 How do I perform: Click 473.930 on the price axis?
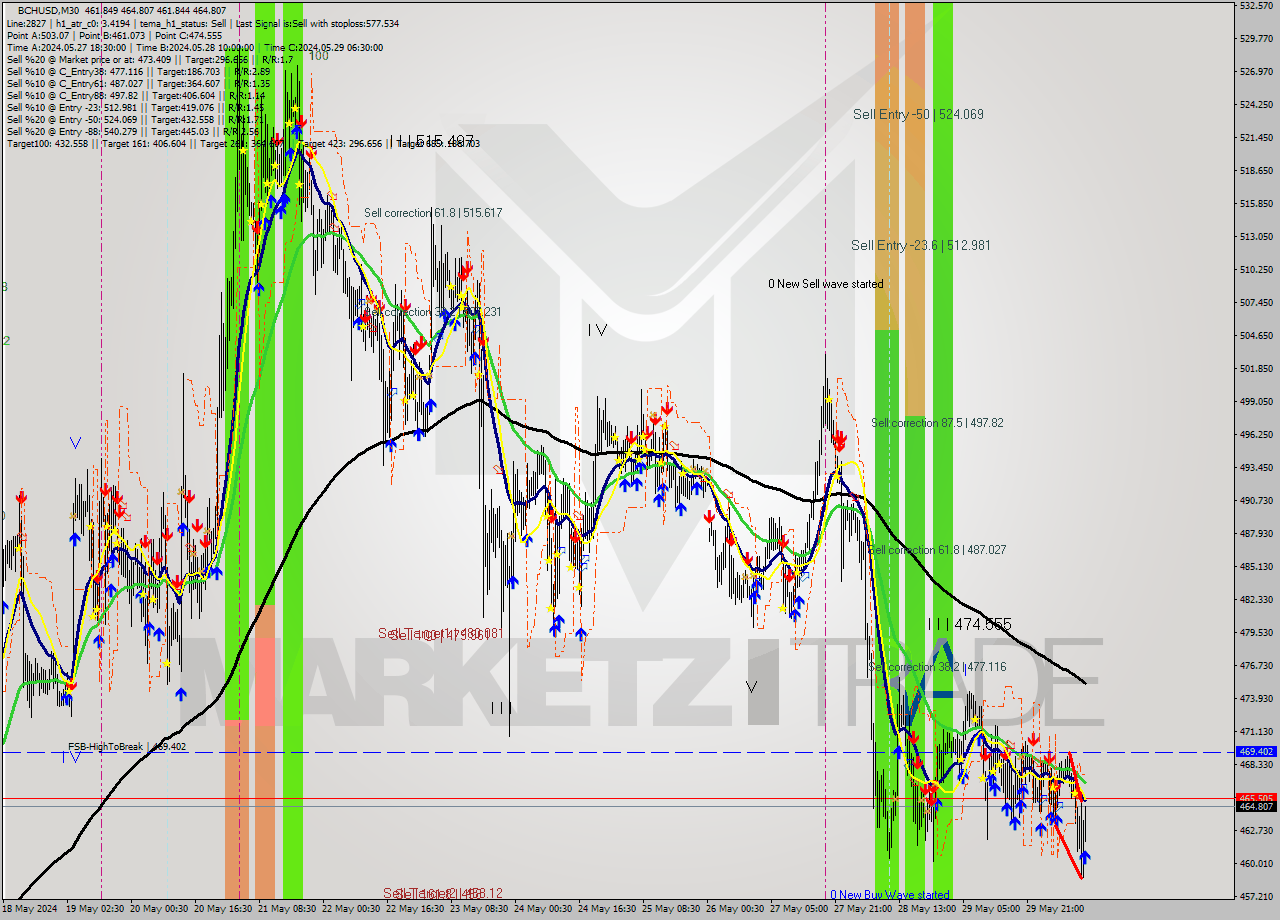[1256, 699]
